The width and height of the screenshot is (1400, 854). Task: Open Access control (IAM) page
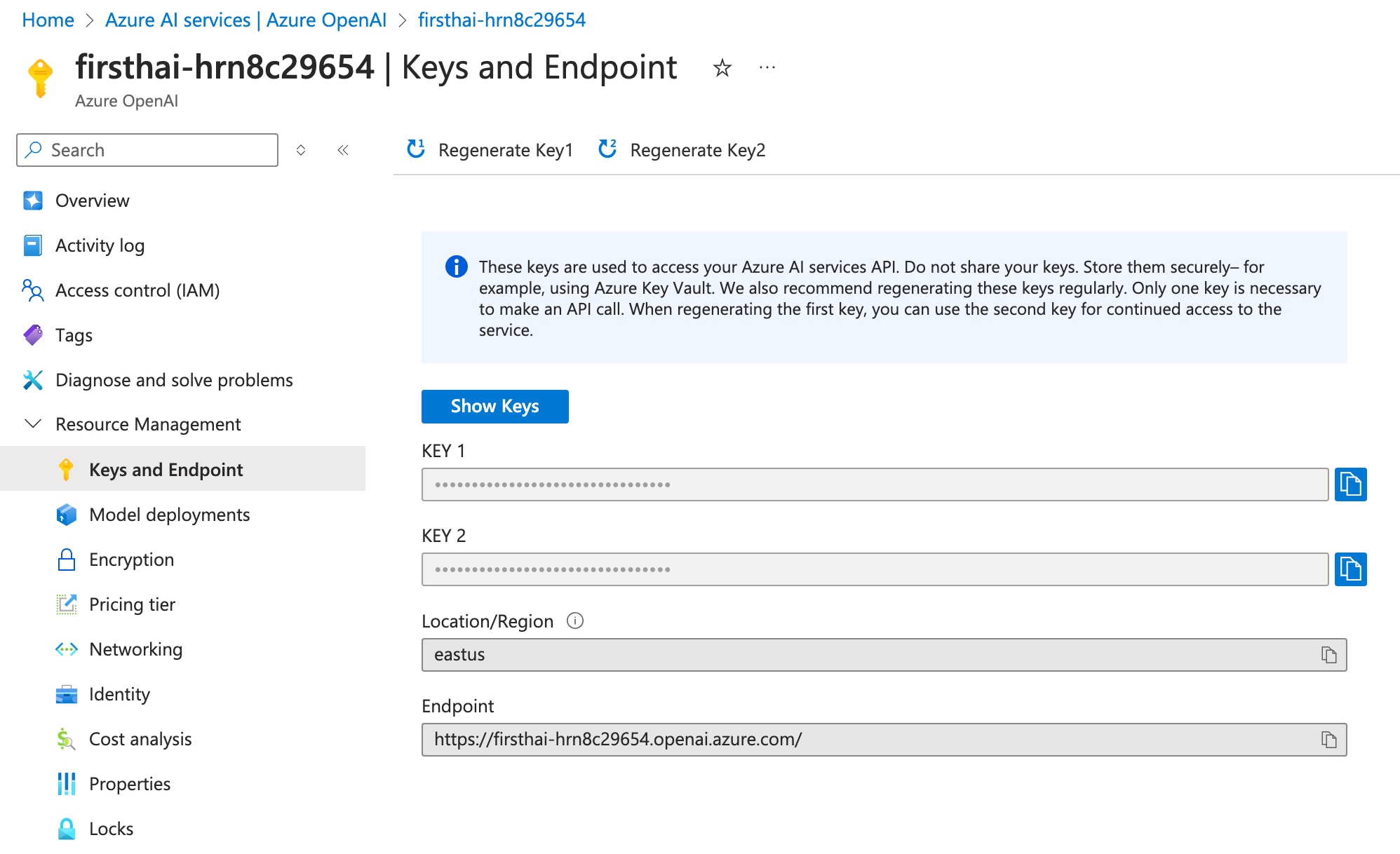click(x=137, y=290)
